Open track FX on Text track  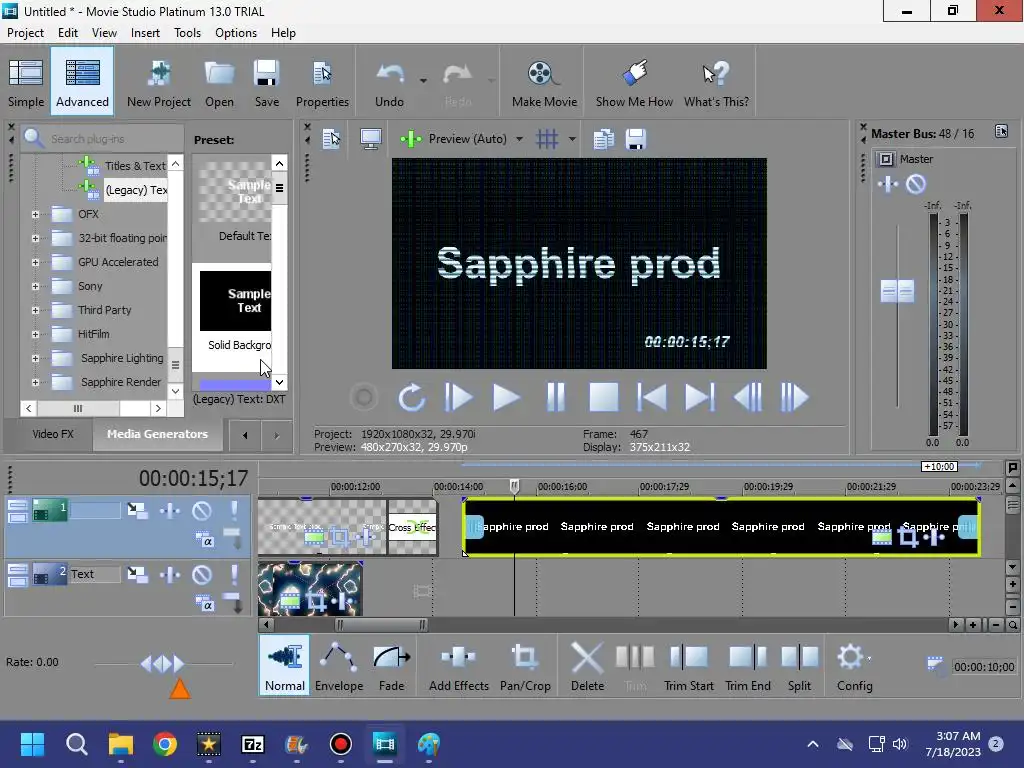coord(170,574)
